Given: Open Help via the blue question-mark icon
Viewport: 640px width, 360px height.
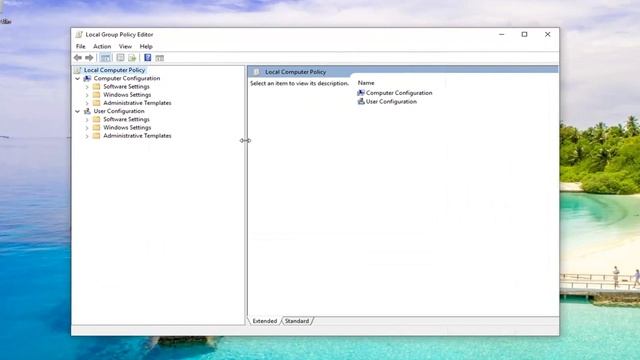Looking at the screenshot, I should tap(148, 58).
